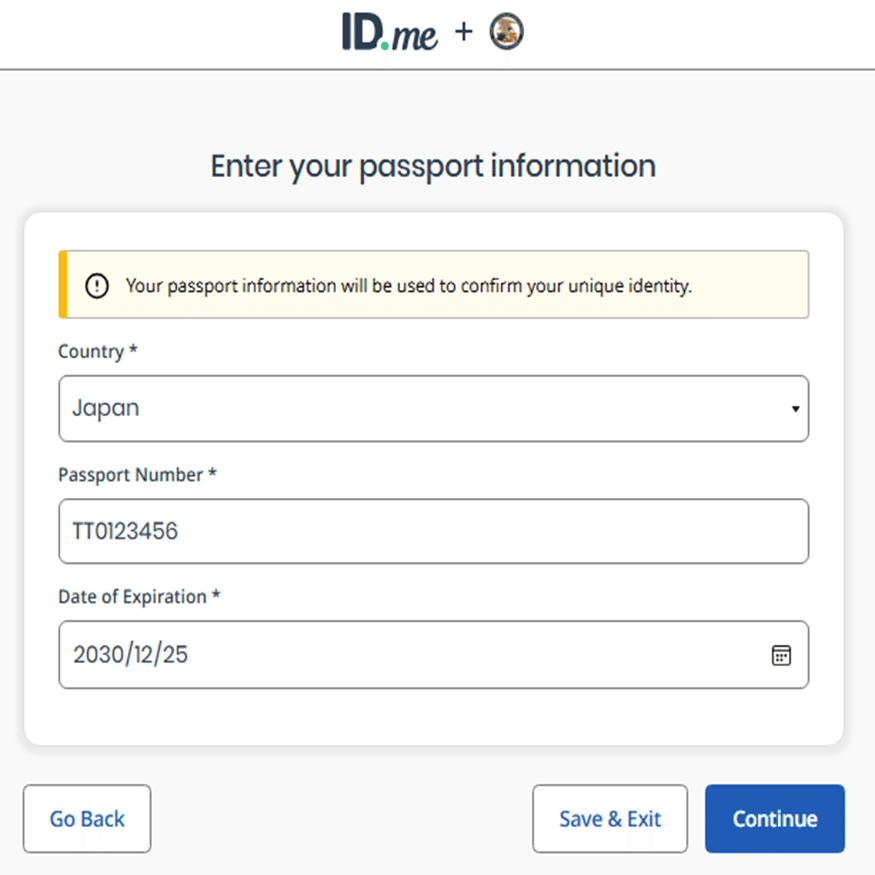Click the Save & Exit button
The width and height of the screenshot is (875, 875).
pyautogui.click(x=610, y=819)
